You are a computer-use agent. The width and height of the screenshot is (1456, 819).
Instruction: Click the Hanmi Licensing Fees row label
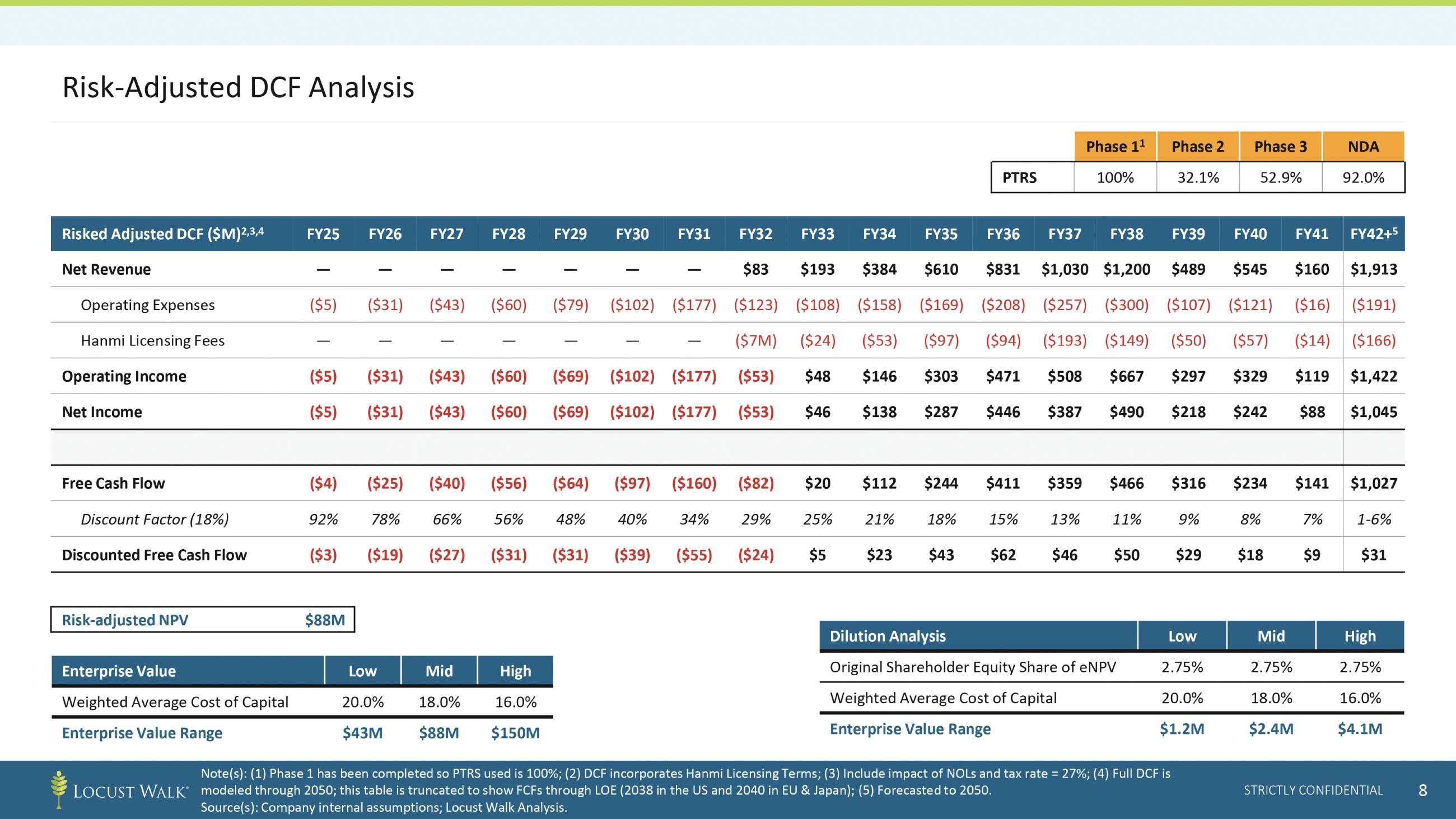pos(153,340)
